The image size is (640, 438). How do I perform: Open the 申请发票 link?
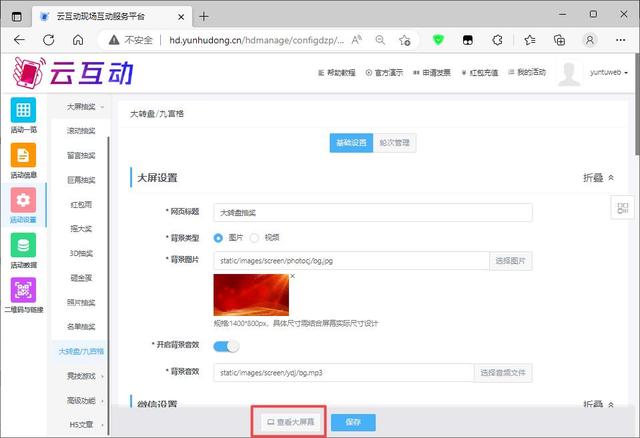click(432, 73)
